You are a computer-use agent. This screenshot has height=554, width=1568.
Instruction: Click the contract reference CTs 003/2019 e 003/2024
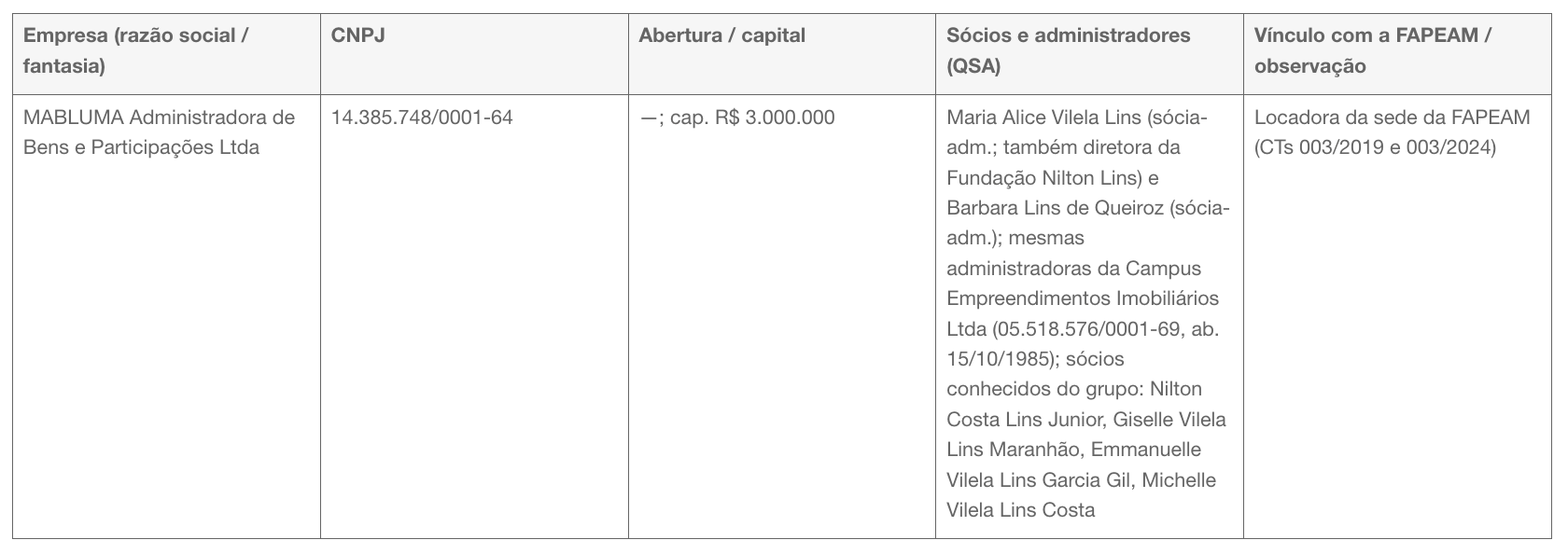[1378, 147]
